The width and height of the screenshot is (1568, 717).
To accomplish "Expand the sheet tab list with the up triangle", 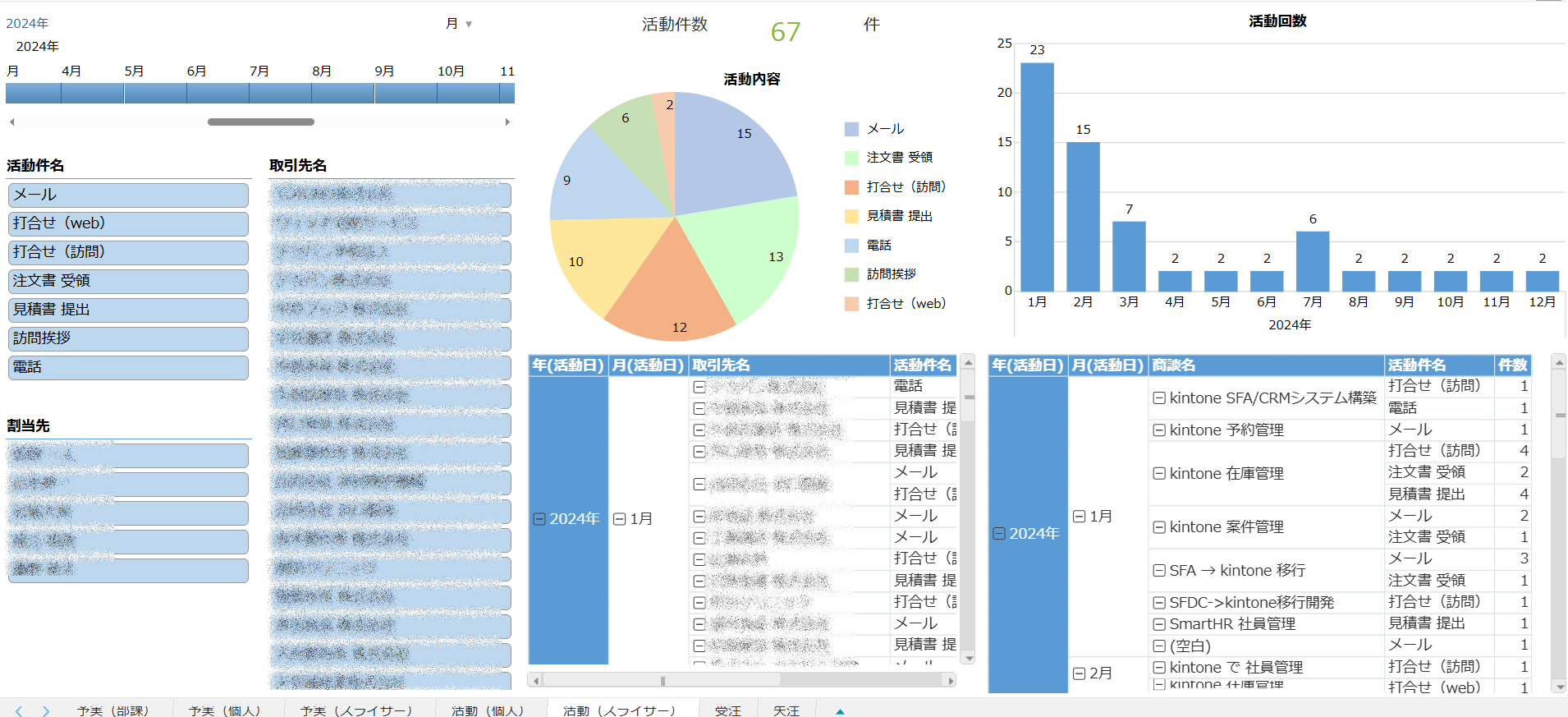I will pyautogui.click(x=840, y=711).
